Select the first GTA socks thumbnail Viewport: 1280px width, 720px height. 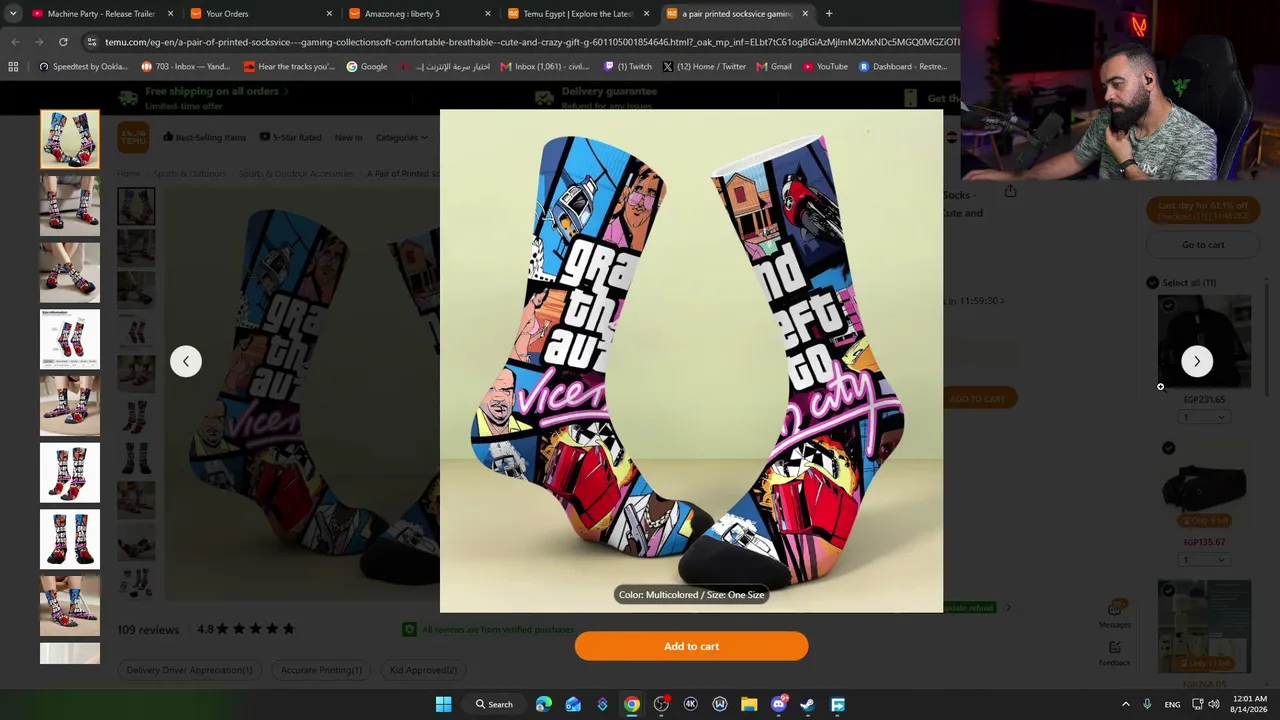[70, 139]
